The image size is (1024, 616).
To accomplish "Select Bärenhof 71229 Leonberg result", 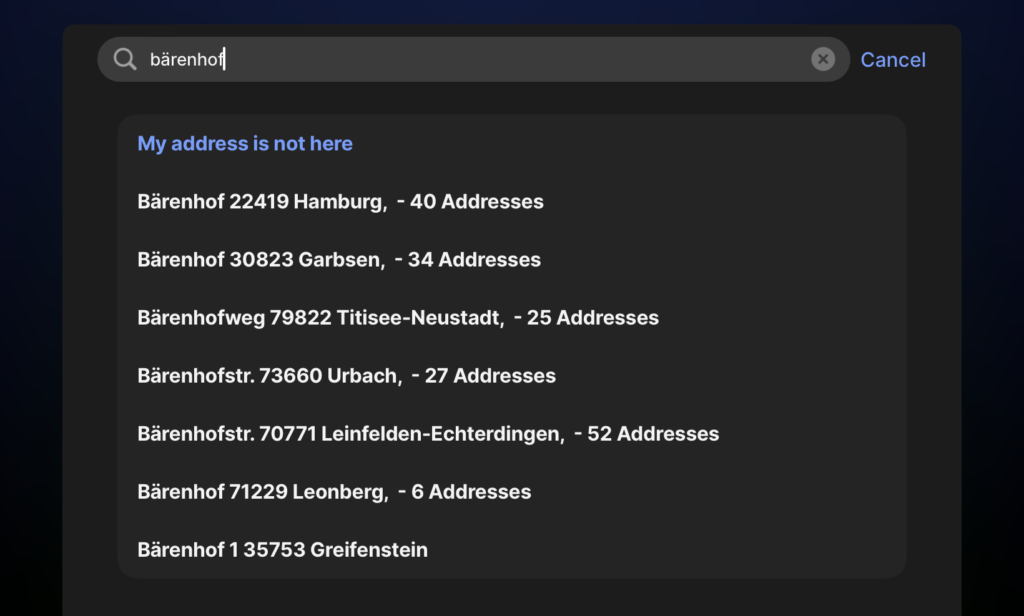I will point(262,492).
